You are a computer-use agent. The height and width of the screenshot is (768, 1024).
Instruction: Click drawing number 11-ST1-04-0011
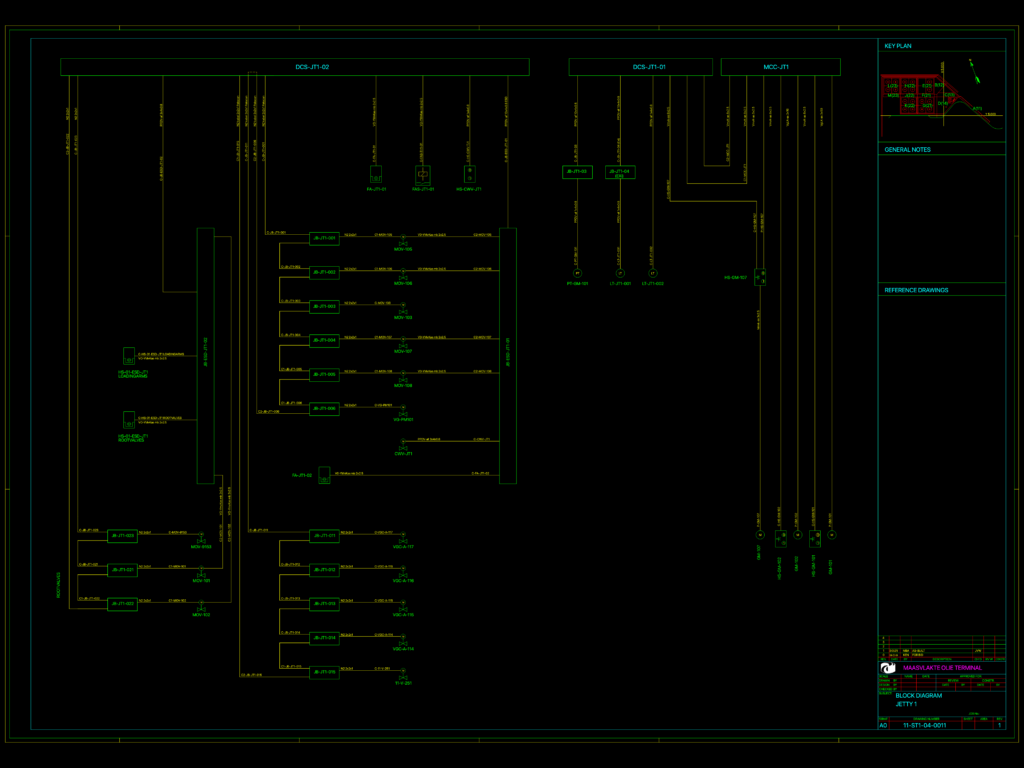click(925, 726)
